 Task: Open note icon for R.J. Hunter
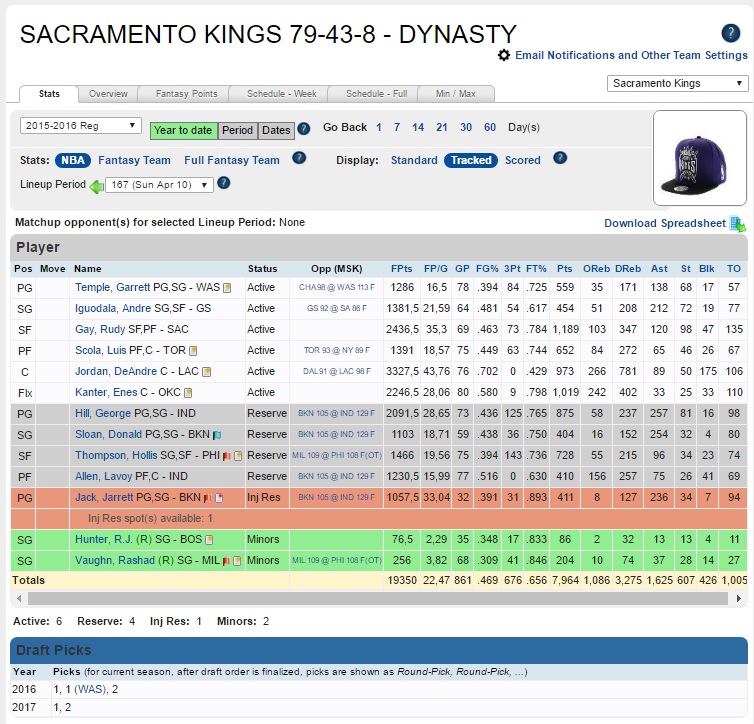209,540
